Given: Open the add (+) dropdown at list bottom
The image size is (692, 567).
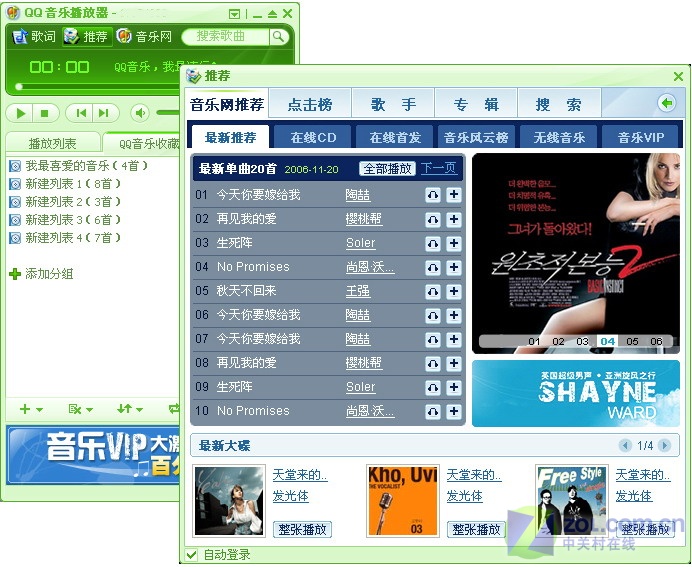Looking at the screenshot, I should [31, 409].
